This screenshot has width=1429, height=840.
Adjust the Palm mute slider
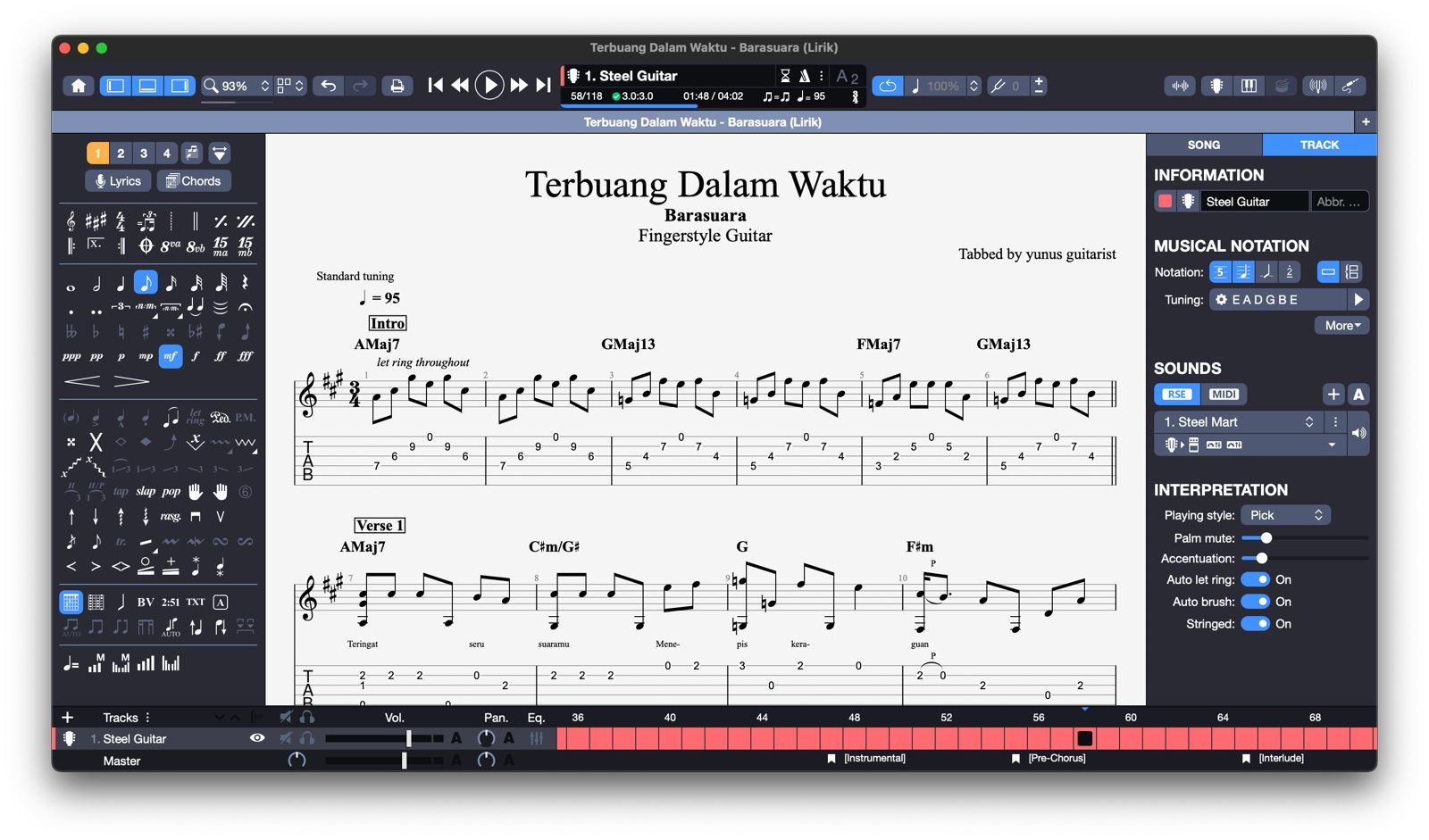1305,537
